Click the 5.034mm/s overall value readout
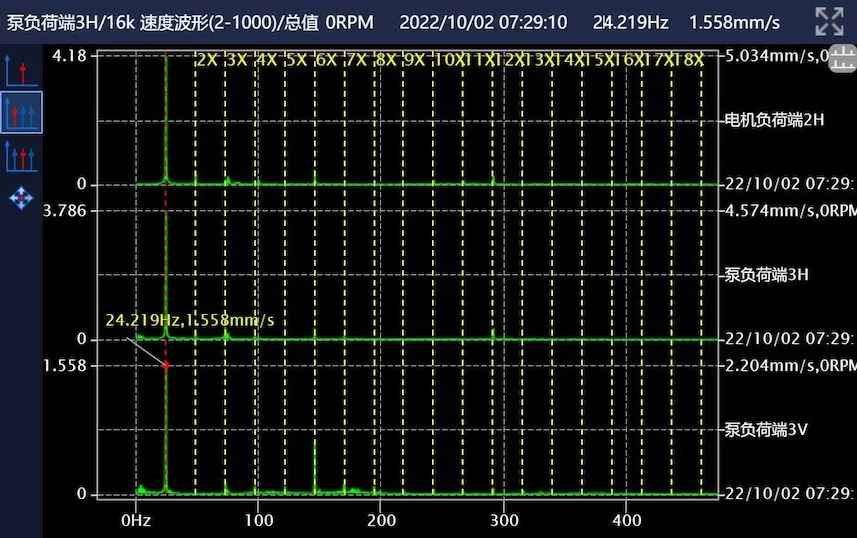Image resolution: width=857 pixels, height=538 pixels. click(771, 56)
